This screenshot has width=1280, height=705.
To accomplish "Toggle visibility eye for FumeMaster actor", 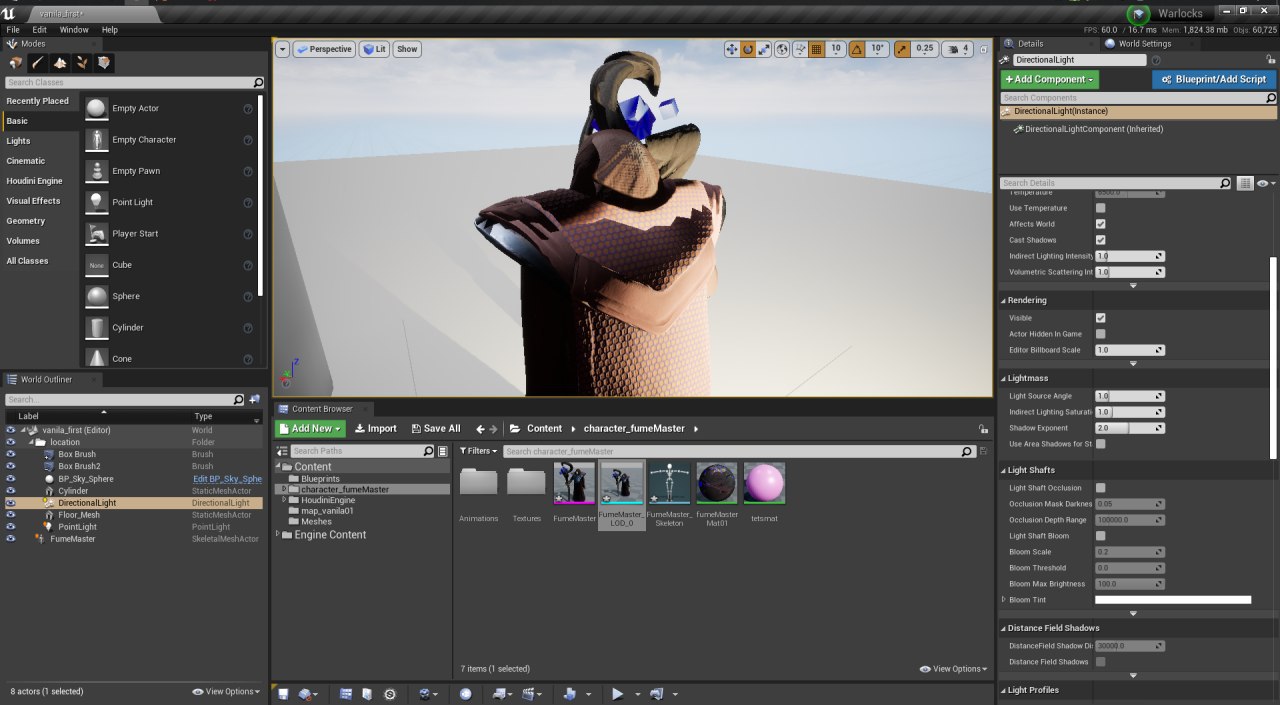I will pyautogui.click(x=11, y=538).
